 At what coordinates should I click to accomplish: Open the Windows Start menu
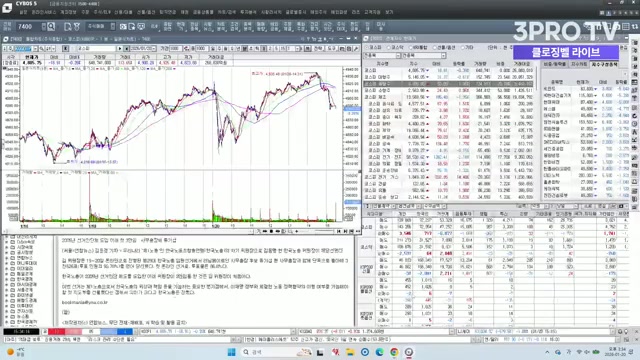click(x=231, y=352)
